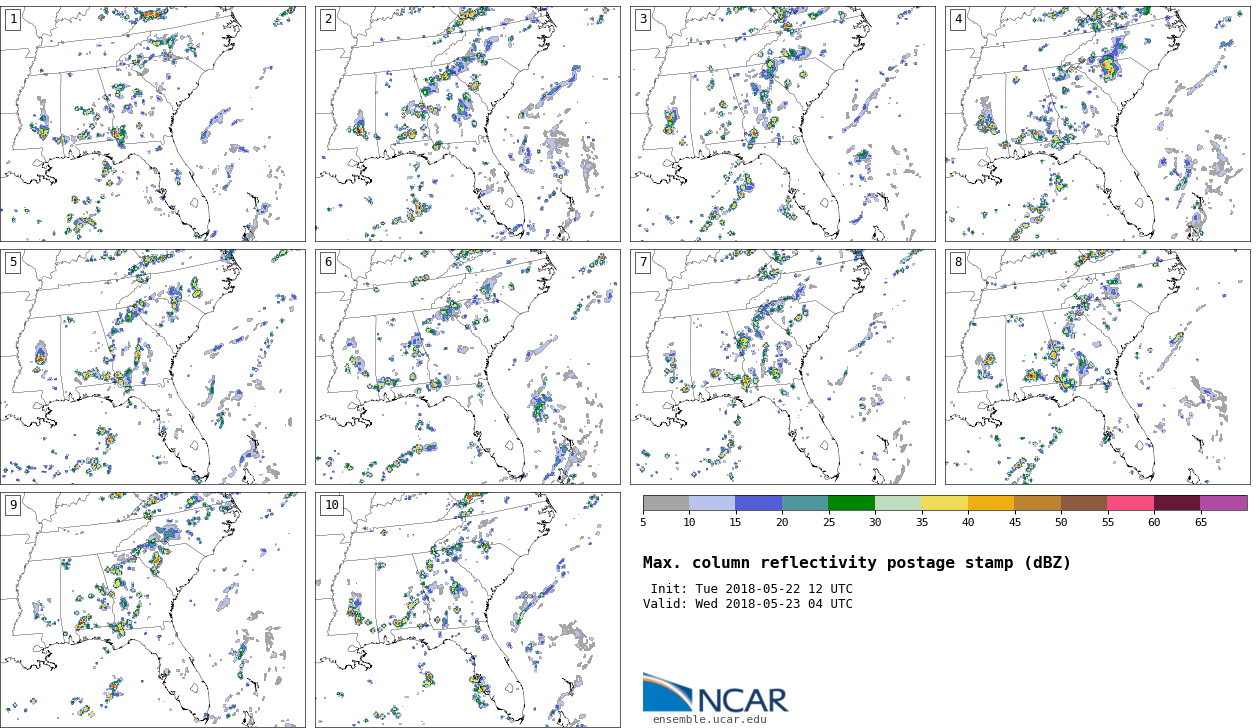Select ensemble member 1 map
This screenshot has height=728, width=1260.
click(153, 124)
